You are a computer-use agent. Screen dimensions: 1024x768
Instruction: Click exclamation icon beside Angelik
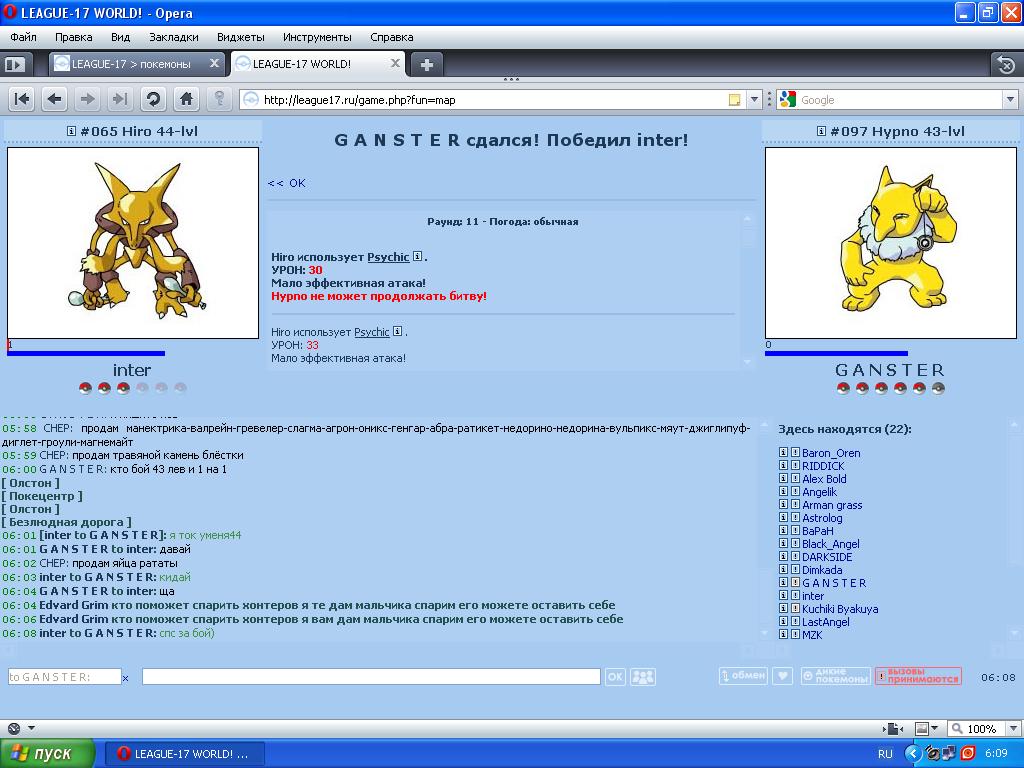point(795,492)
